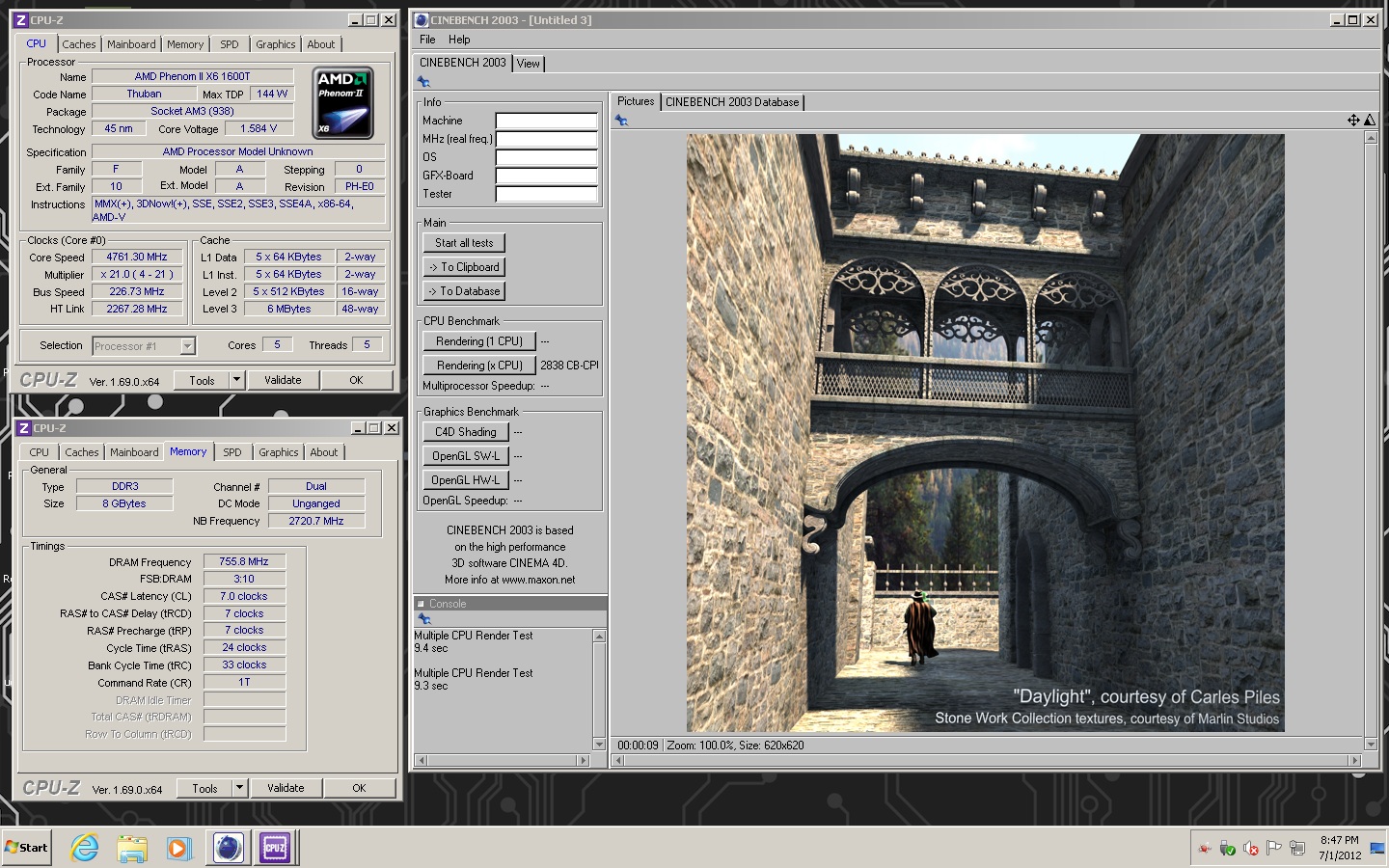
Task: Switch to Caches tab in upper CPU-Z window
Action: click(79, 44)
